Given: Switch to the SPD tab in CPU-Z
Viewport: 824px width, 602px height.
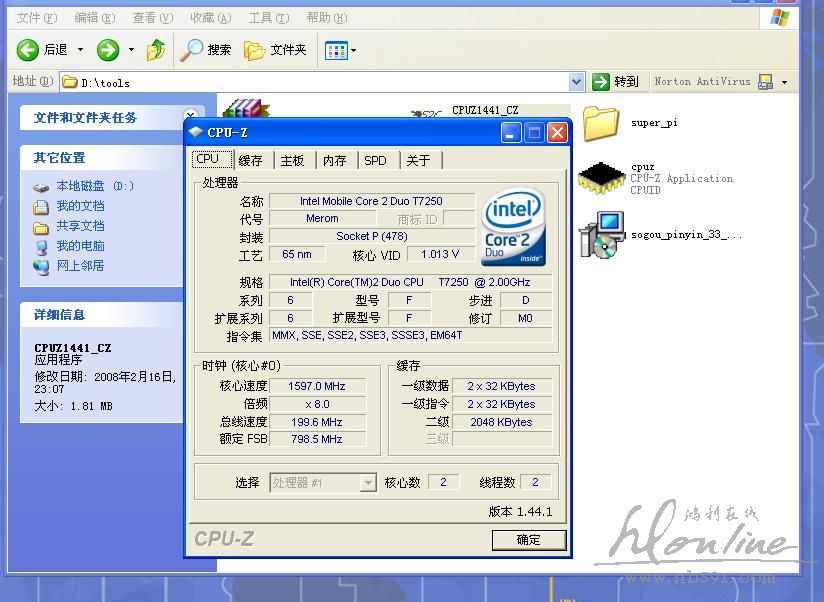Looking at the screenshot, I should (375, 160).
